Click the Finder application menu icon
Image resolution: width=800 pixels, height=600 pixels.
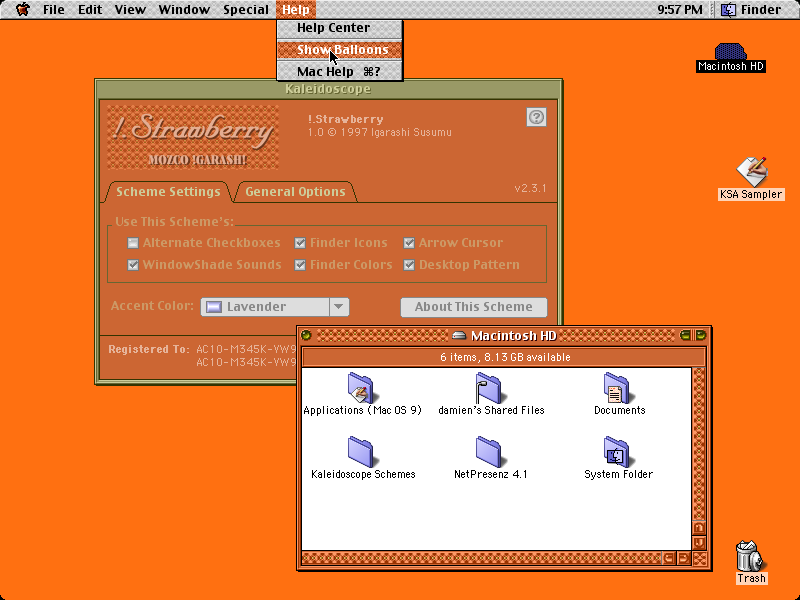(728, 9)
